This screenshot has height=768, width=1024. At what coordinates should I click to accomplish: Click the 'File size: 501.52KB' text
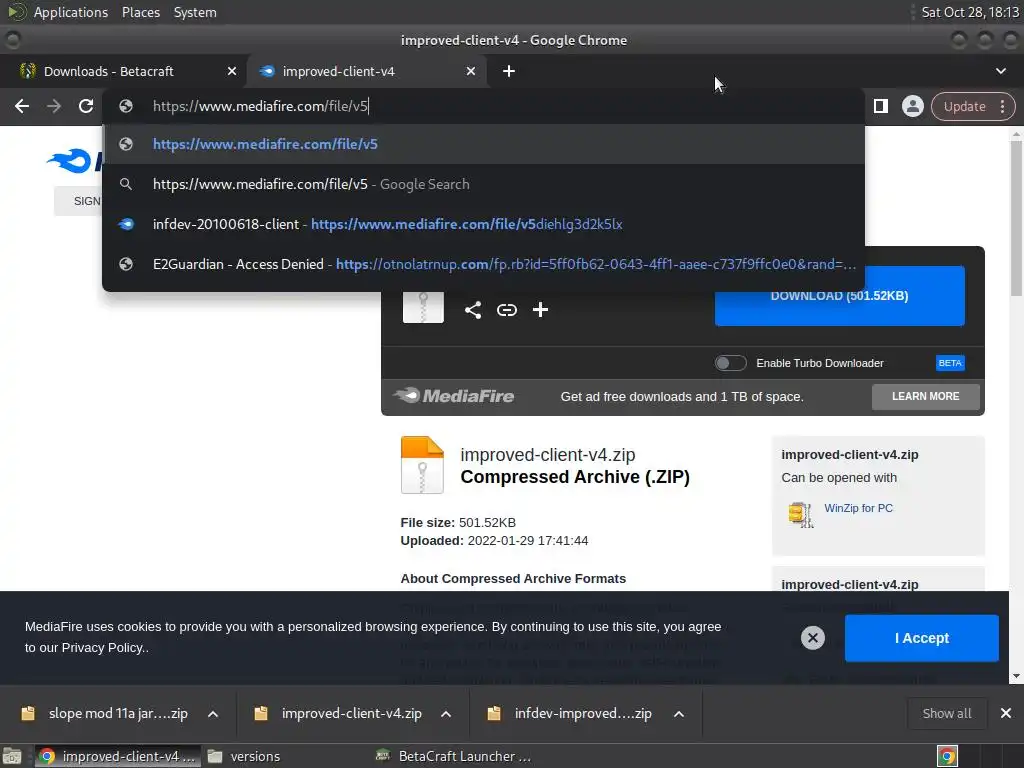click(458, 522)
